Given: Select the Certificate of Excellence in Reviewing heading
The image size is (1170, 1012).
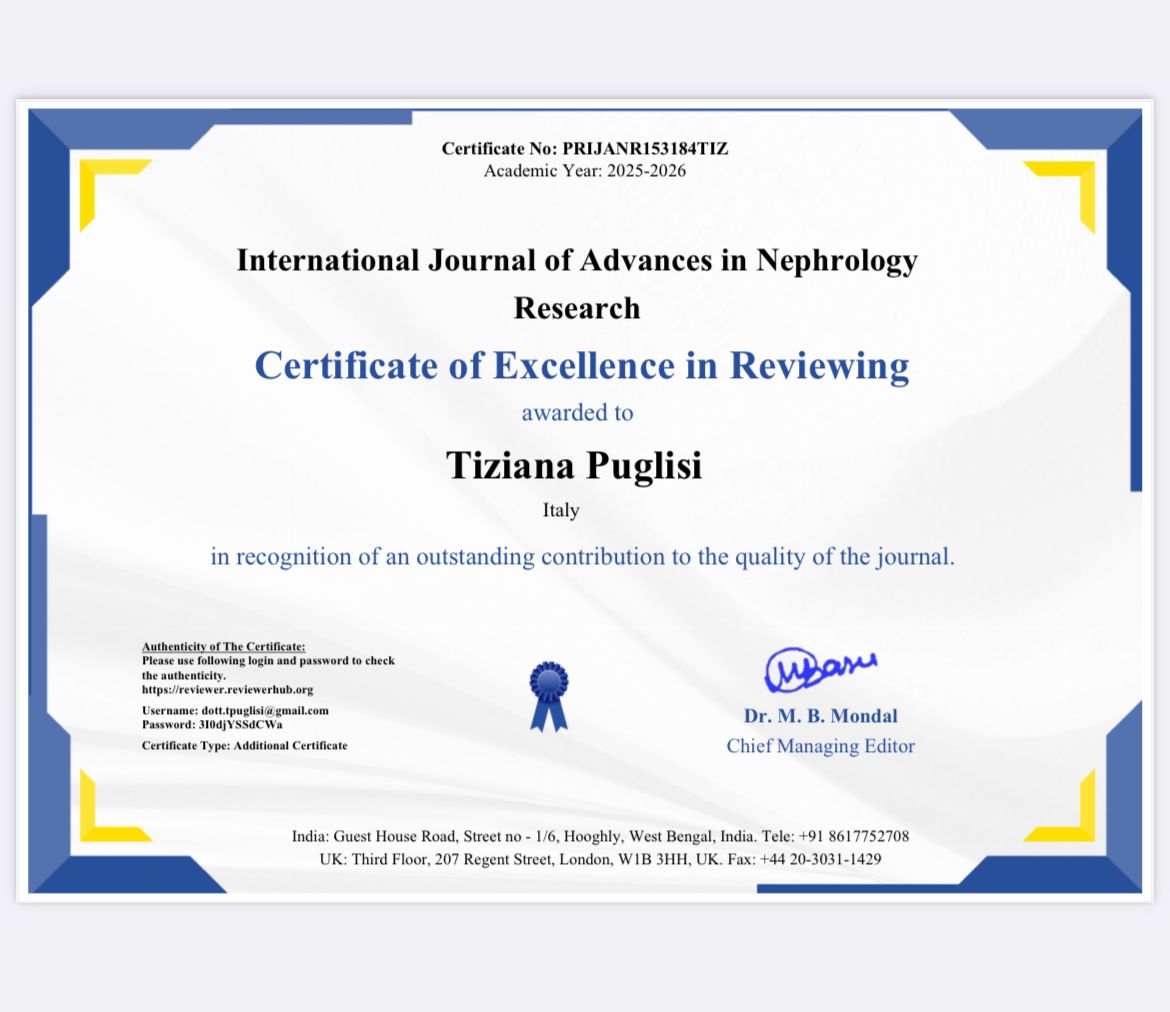Looking at the screenshot, I should pyautogui.click(x=581, y=365).
